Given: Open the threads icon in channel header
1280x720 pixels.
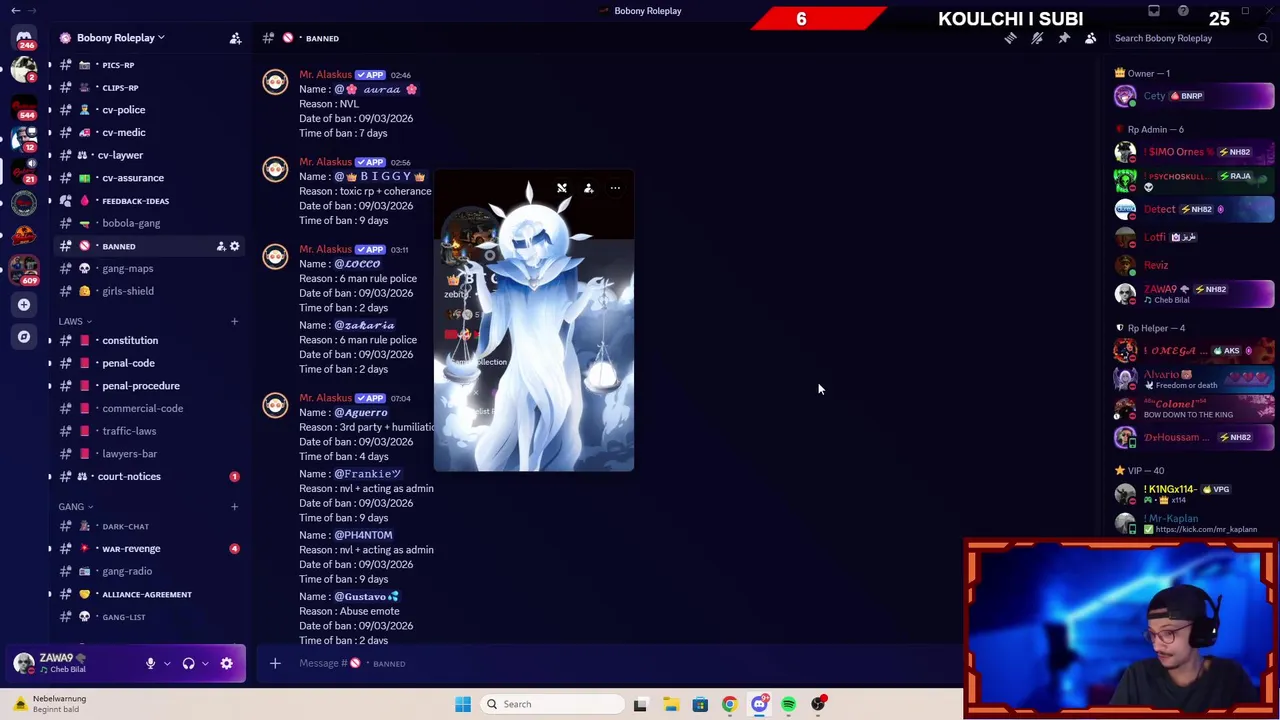Looking at the screenshot, I should tap(1010, 38).
